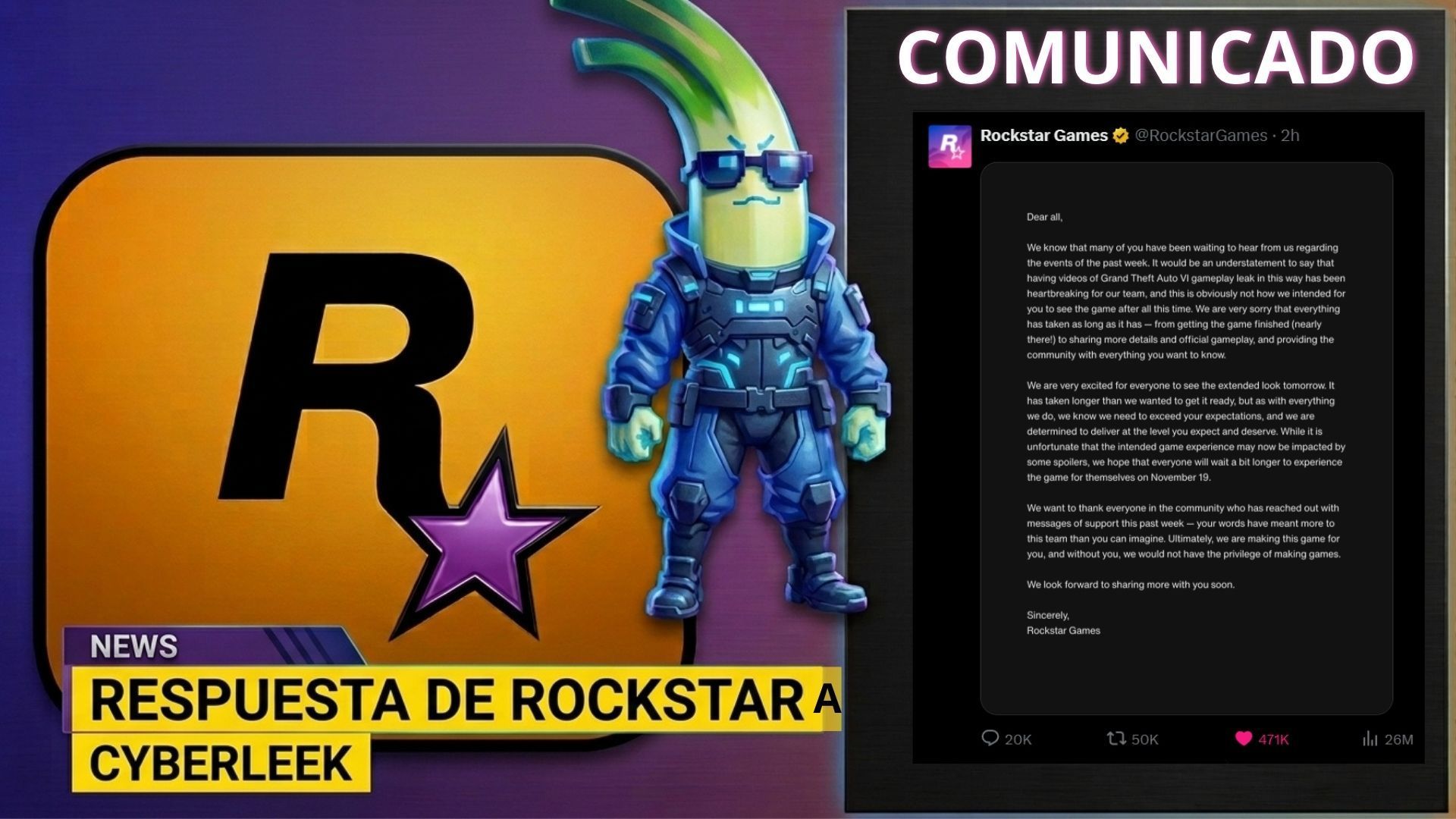The image size is (1456, 819).
Task: Click the 2h timestamp on the tweet
Action: 1290,136
